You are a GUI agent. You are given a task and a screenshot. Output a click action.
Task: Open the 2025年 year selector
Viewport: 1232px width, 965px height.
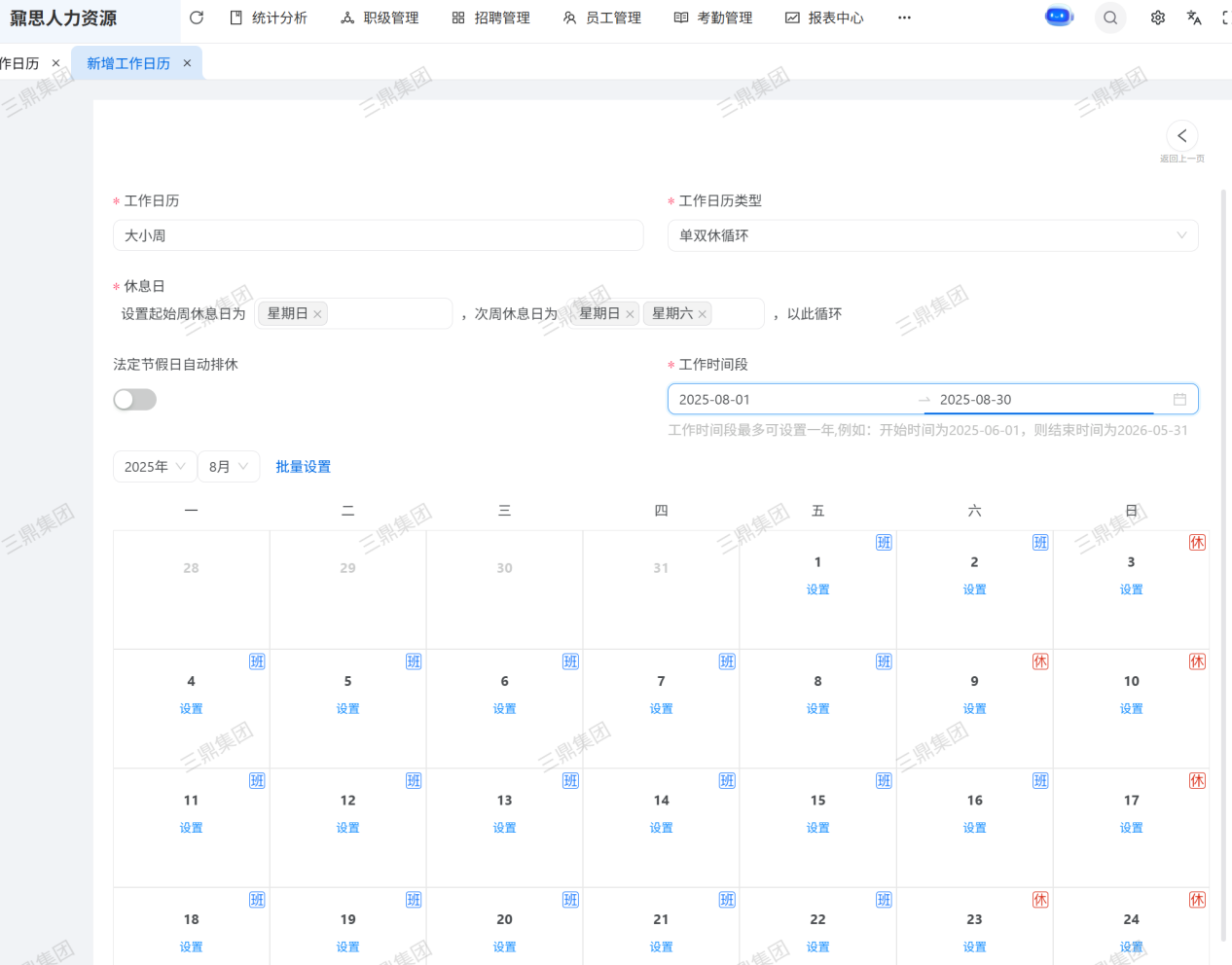(155, 467)
